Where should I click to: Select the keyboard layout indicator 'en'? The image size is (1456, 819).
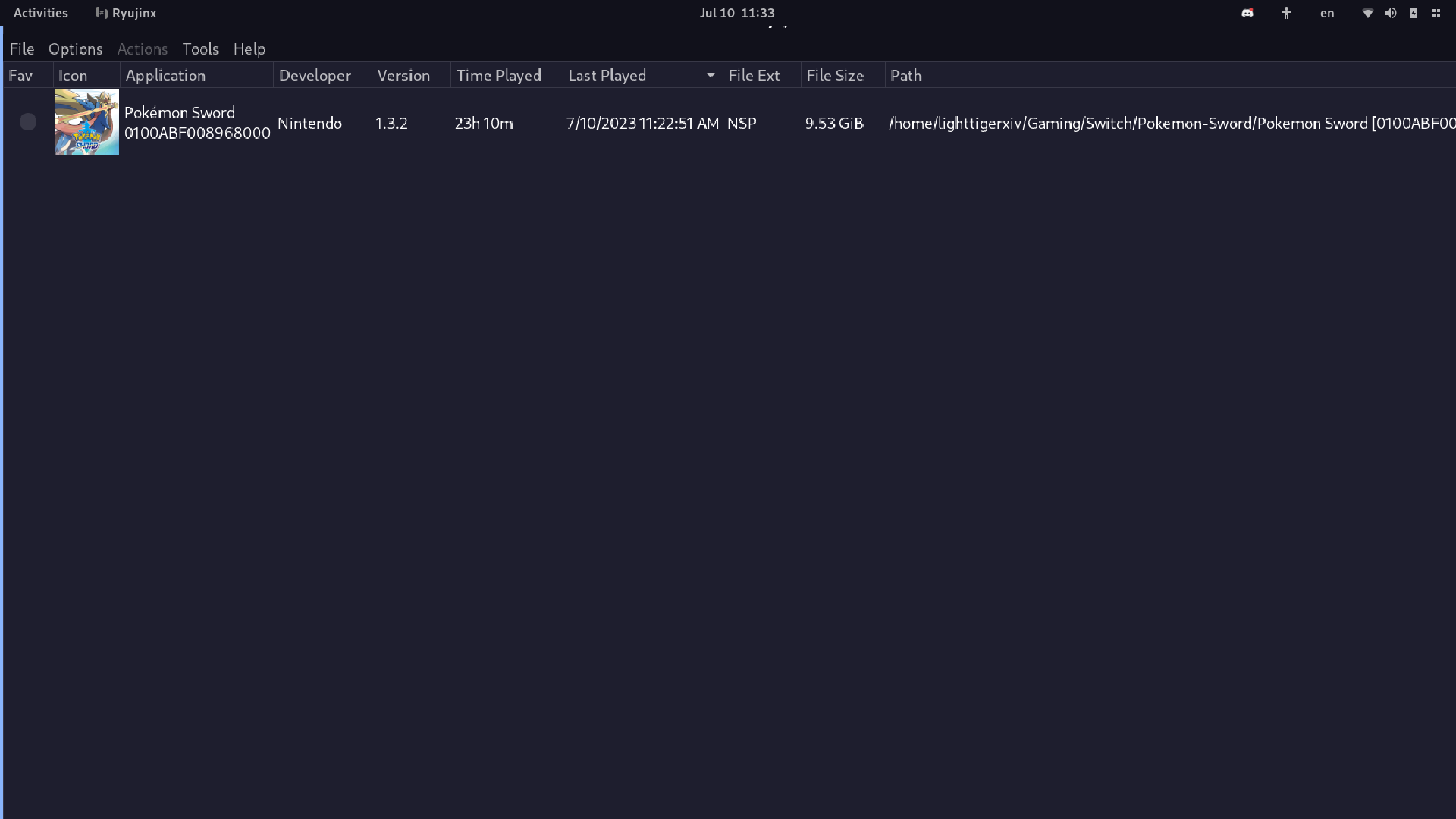point(1326,13)
